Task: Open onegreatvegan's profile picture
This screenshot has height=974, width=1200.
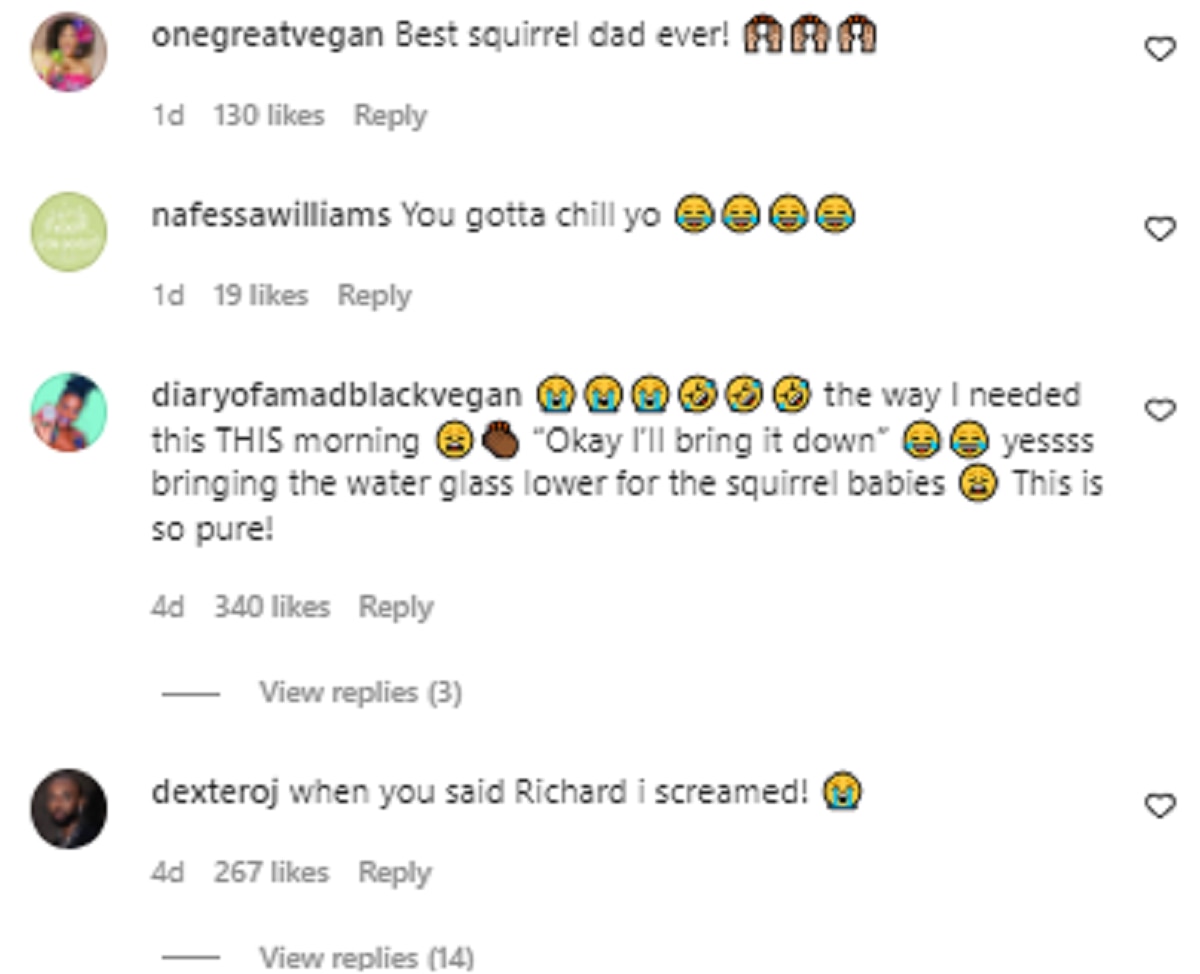Action: click(x=69, y=52)
